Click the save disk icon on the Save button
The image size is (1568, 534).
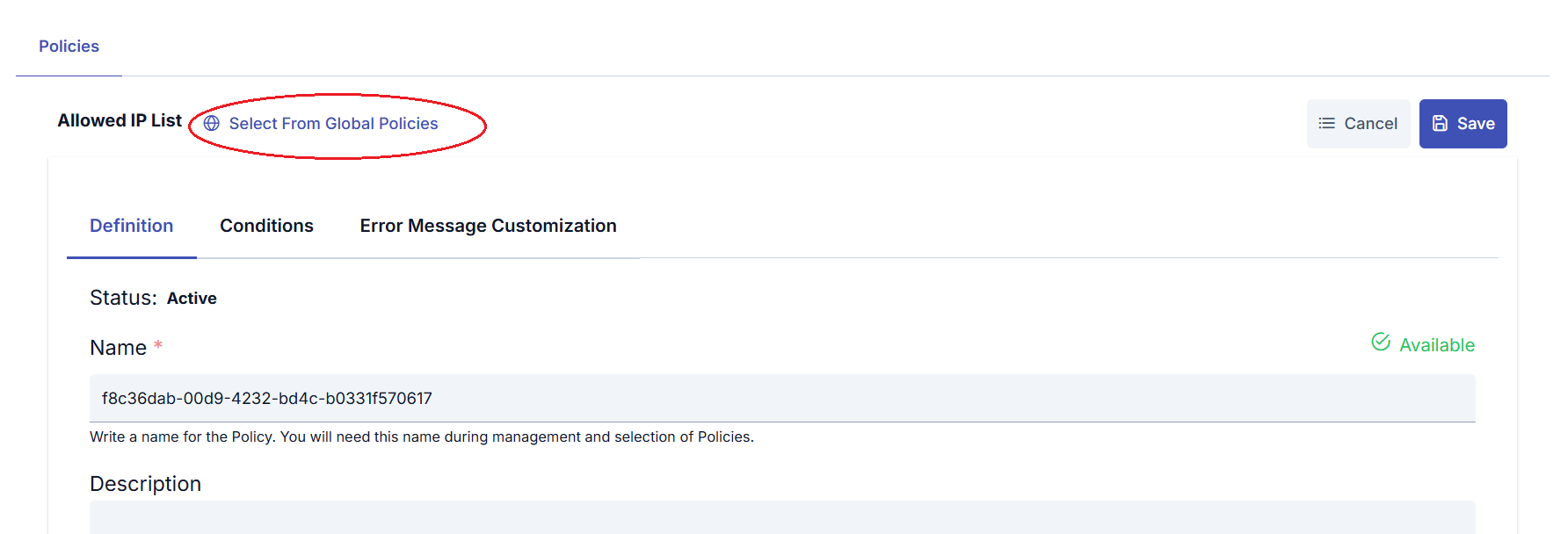1441,123
